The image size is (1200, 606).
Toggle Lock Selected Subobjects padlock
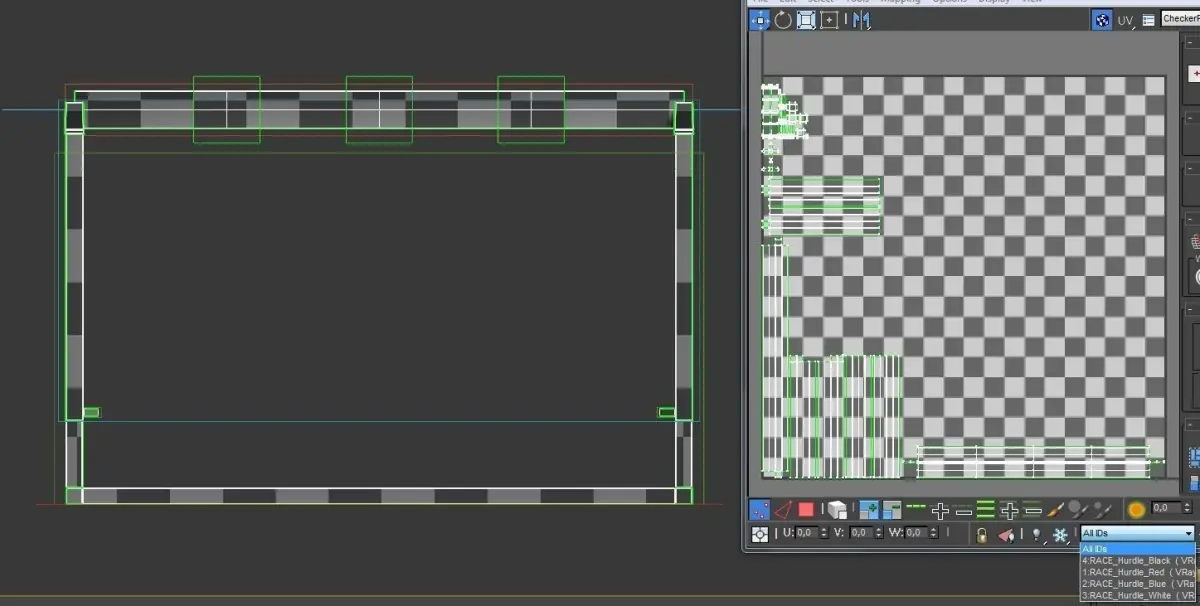[982, 535]
